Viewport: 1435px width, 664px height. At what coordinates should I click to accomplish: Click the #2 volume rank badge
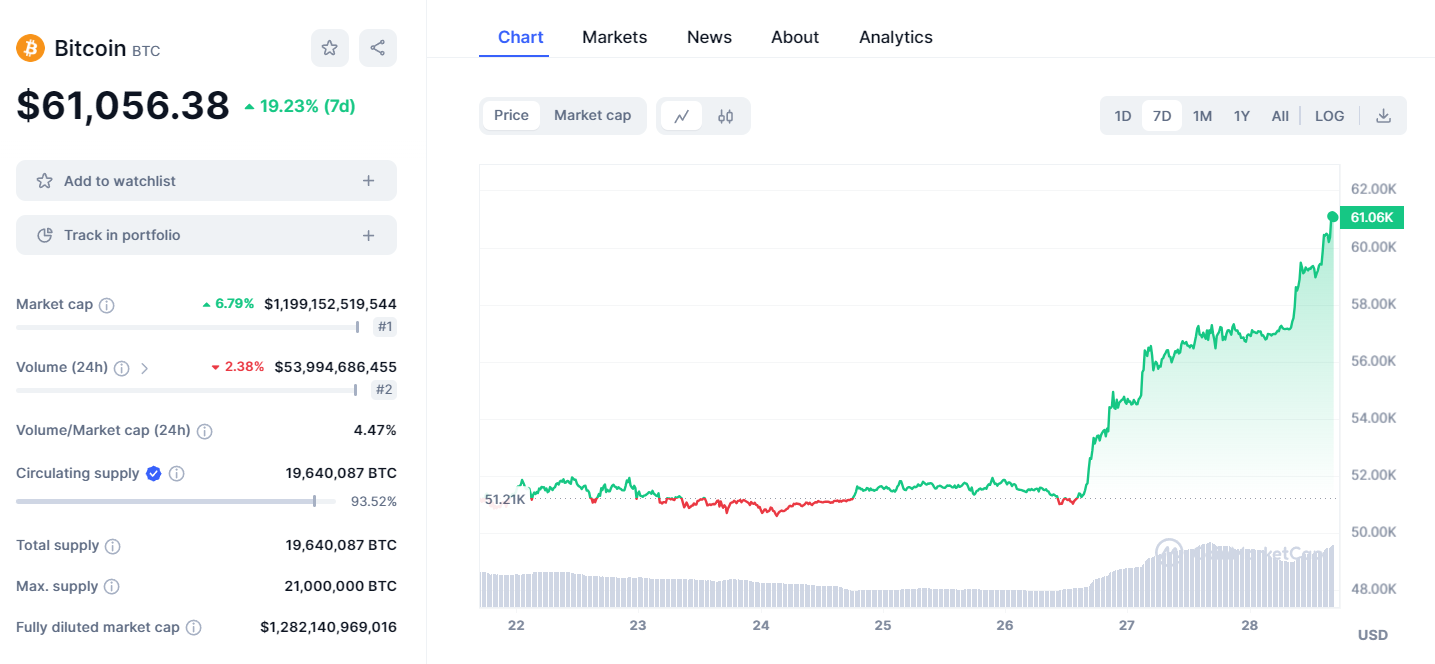(x=384, y=390)
